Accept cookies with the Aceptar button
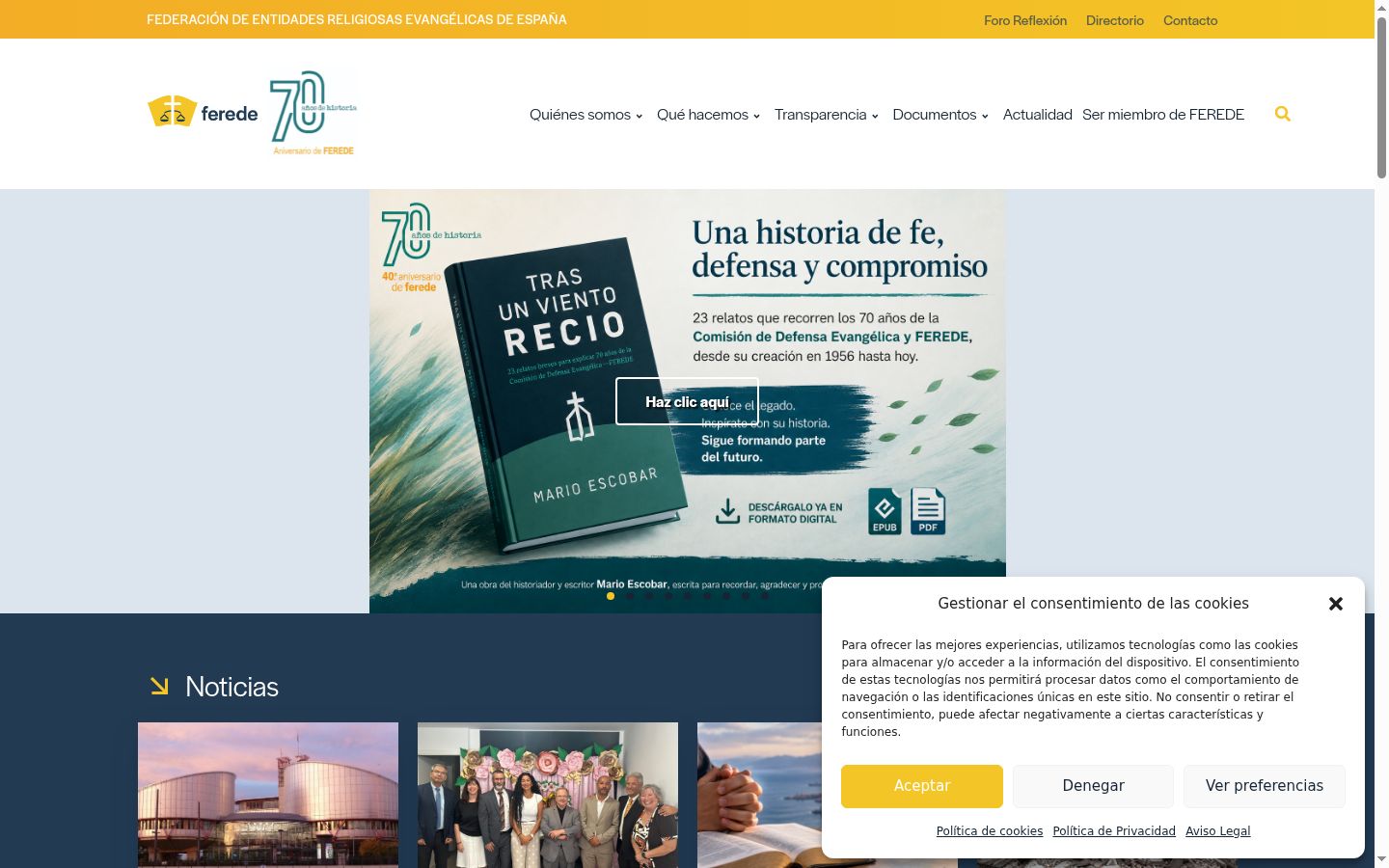This screenshot has width=1389, height=868. click(922, 786)
